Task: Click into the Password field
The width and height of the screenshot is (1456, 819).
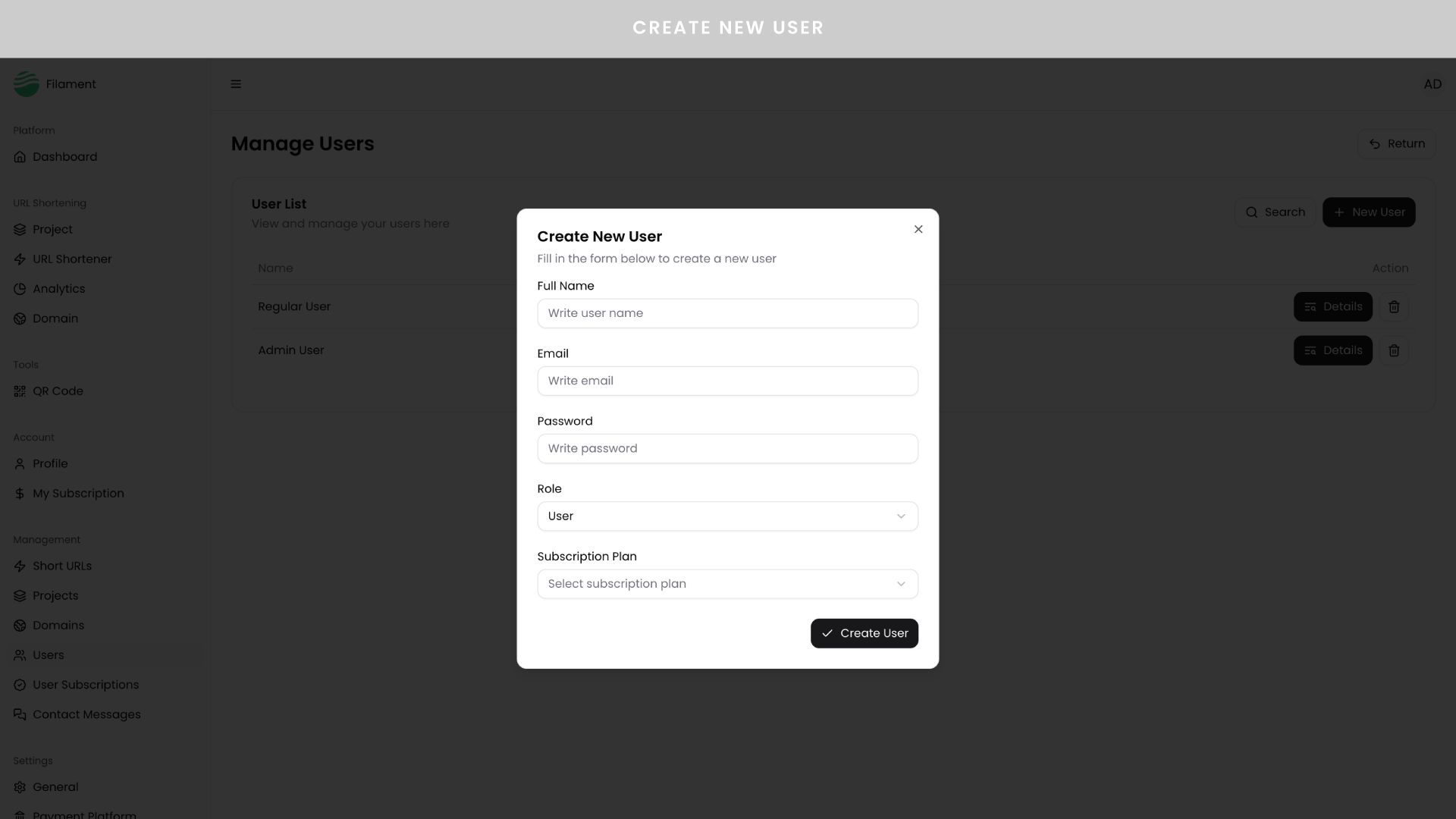Action: 727,448
